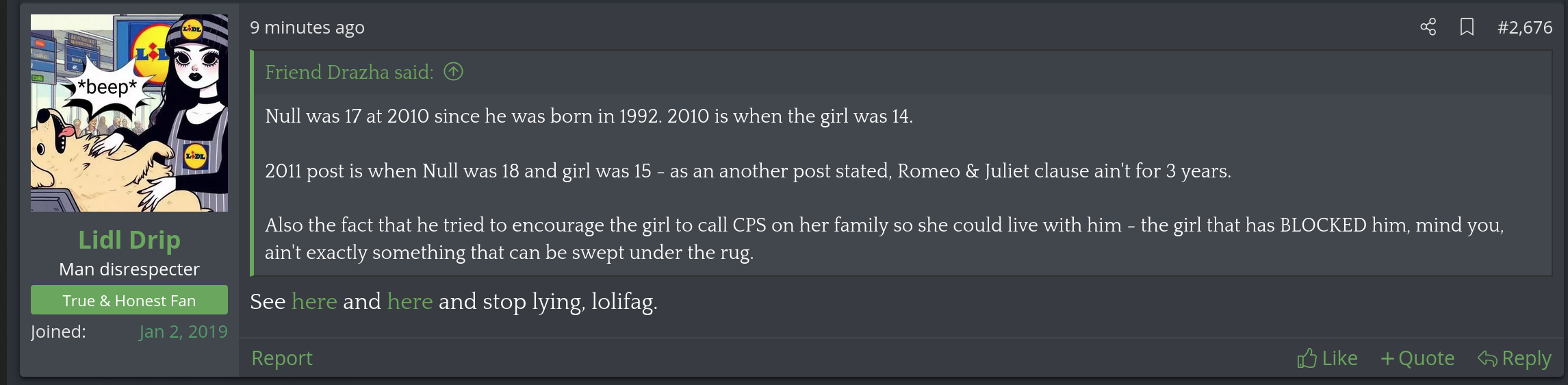Click post number #2,676
The image size is (1568, 385).
1524,27
